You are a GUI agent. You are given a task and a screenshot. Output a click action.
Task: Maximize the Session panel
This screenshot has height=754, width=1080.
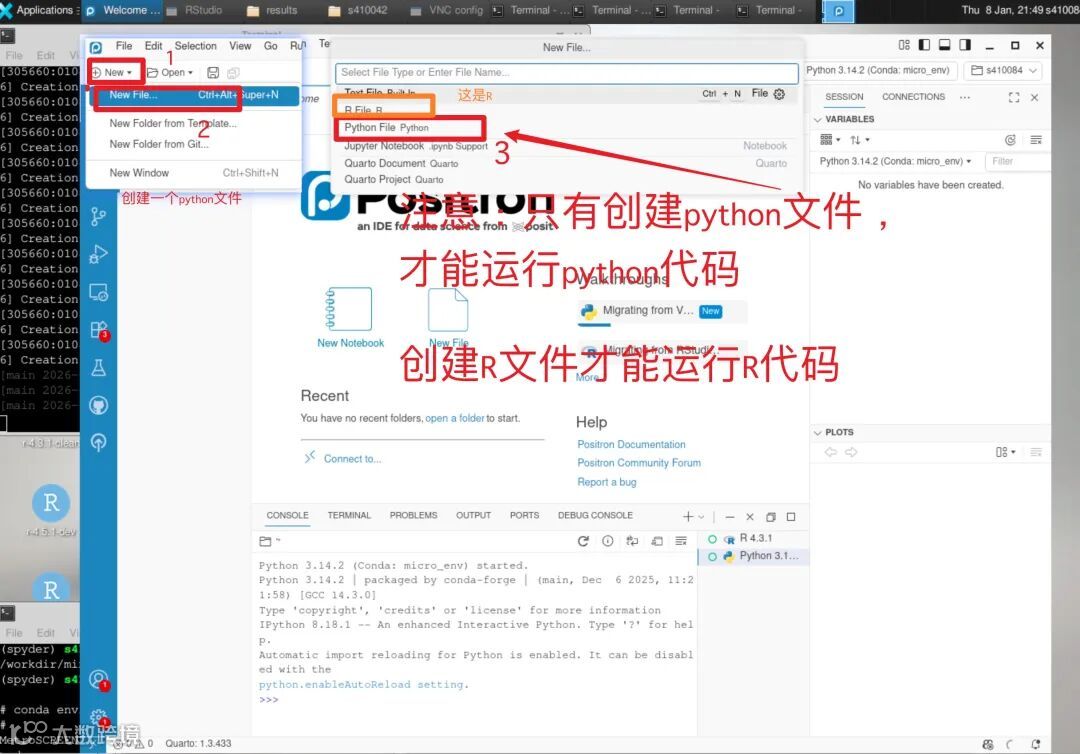pos(1014,97)
